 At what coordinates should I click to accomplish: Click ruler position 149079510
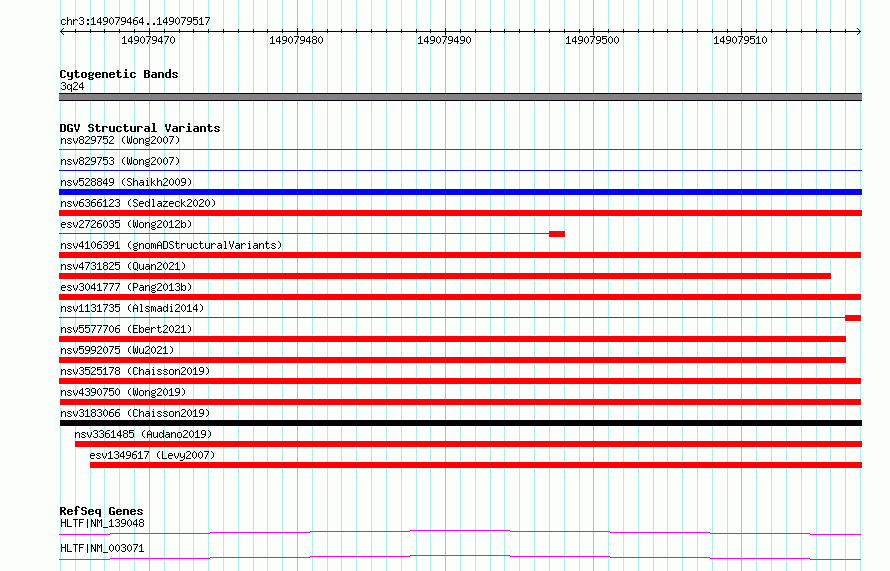coord(740,40)
